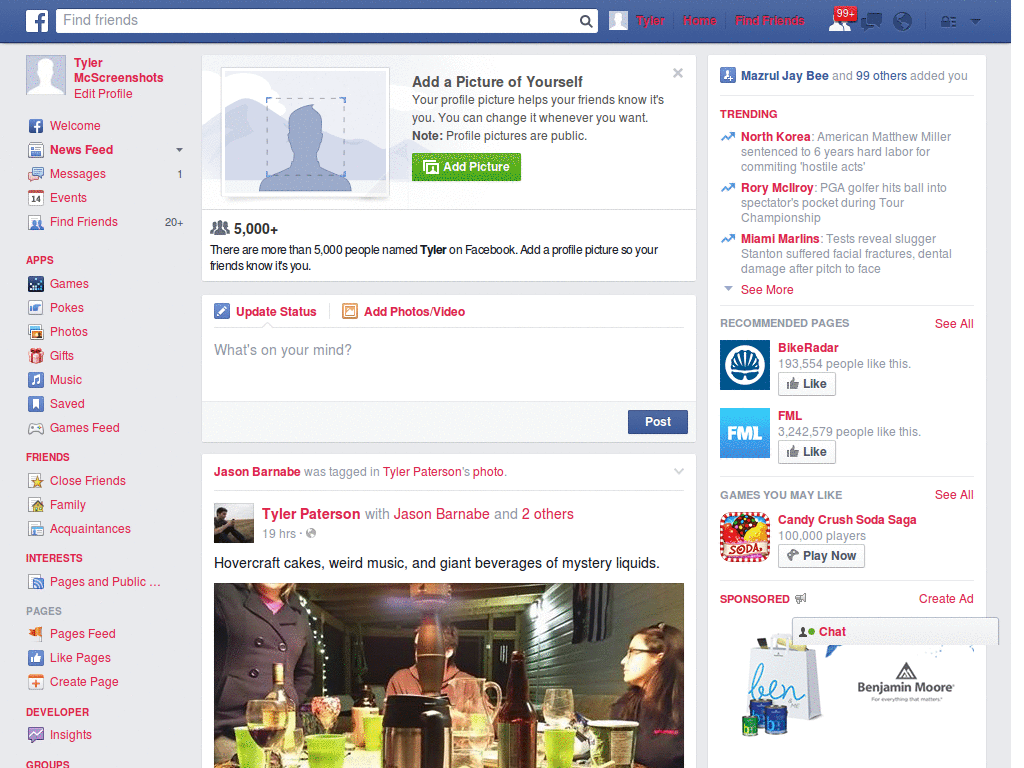Switch to Add Photos/Video tab

tap(404, 312)
